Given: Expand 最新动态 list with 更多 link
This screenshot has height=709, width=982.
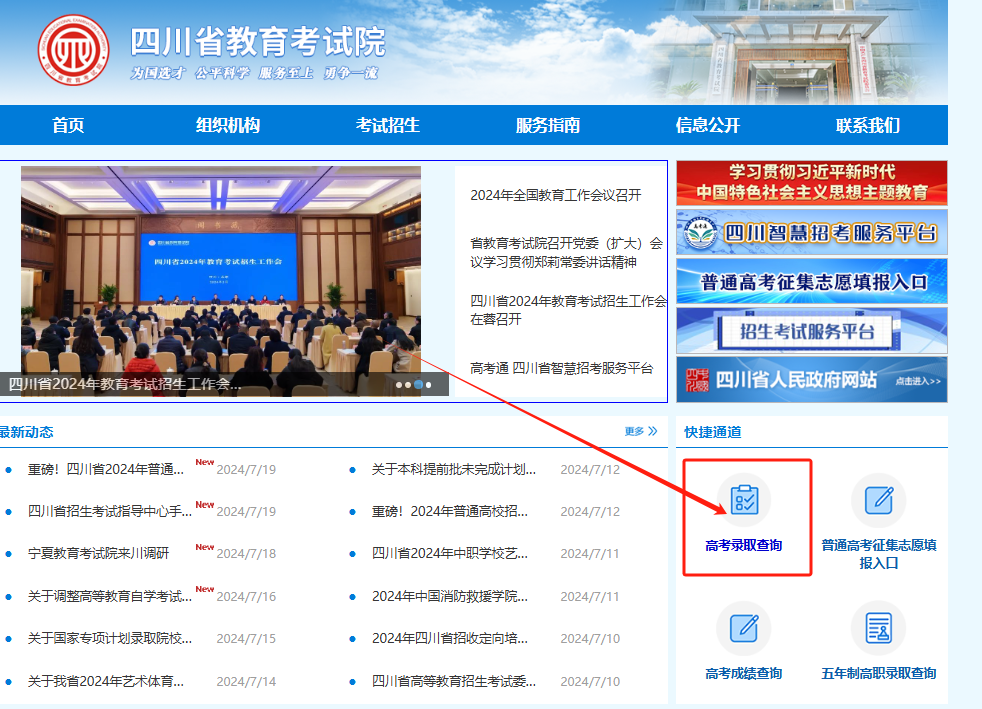Looking at the screenshot, I should coord(641,432).
